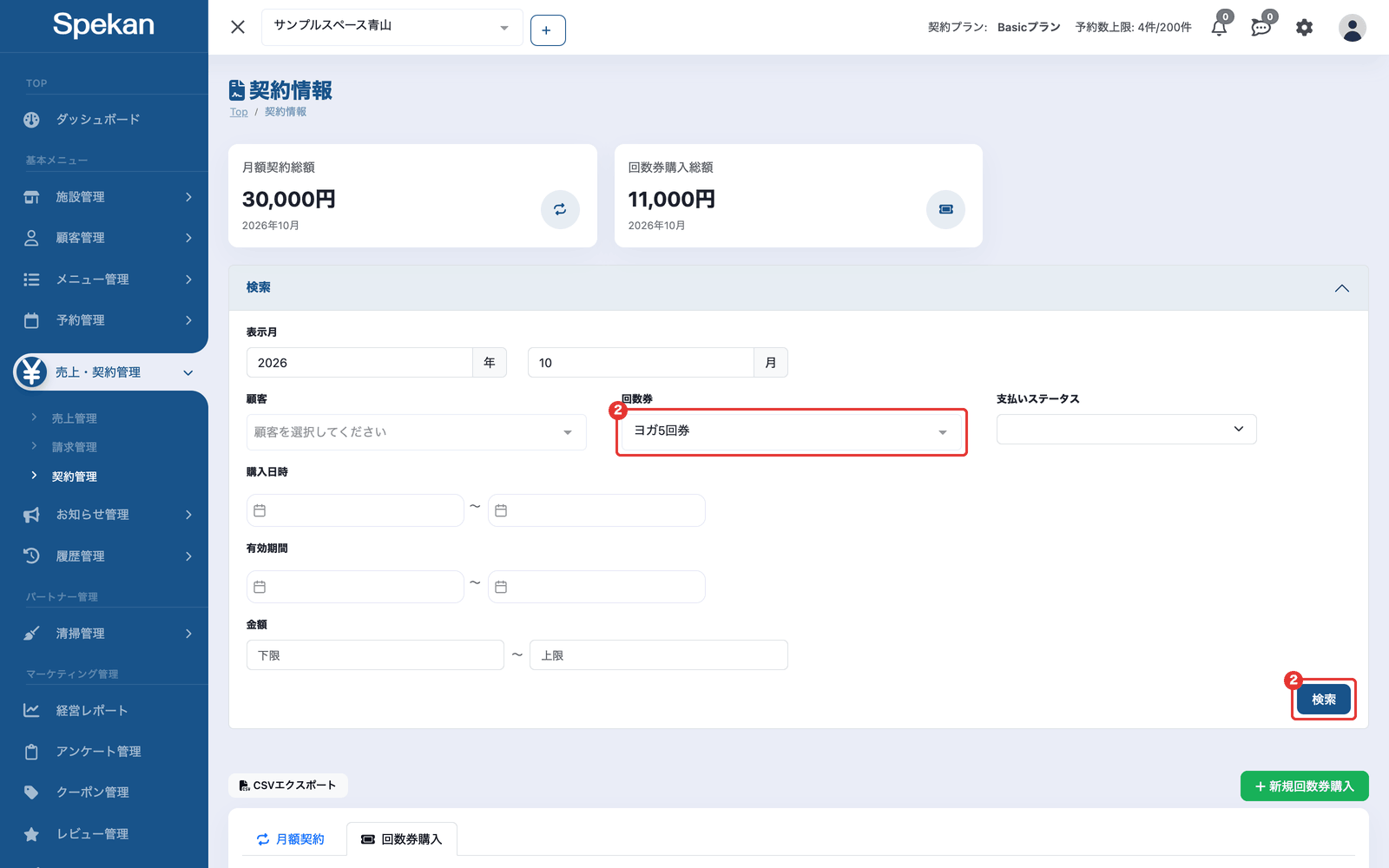Open the サンプルスペース青山 space dropdown
The height and width of the screenshot is (868, 1389).
pyautogui.click(x=392, y=28)
